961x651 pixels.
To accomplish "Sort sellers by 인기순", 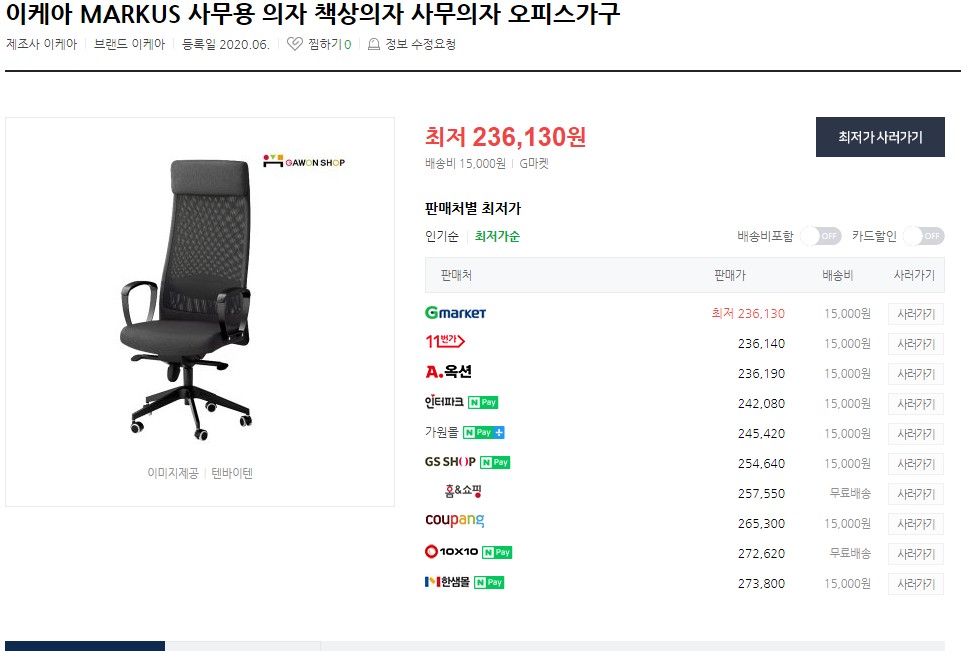I will 442,237.
